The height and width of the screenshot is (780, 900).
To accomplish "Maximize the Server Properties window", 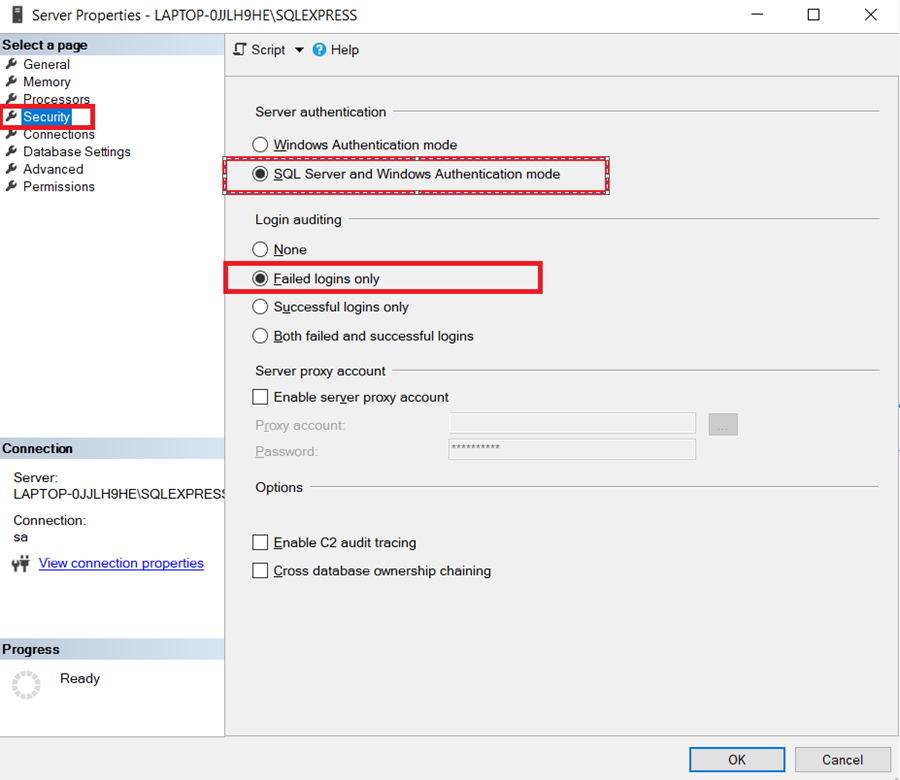I will [x=813, y=15].
